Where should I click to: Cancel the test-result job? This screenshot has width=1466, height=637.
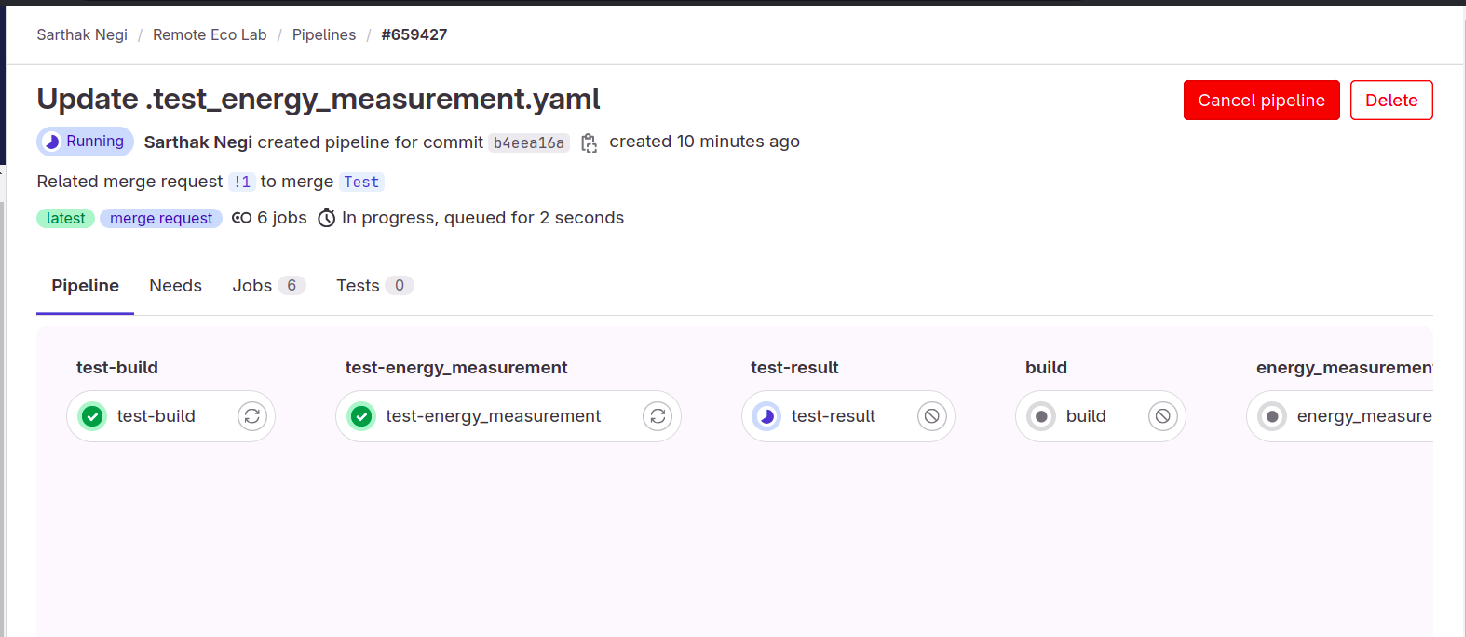click(x=932, y=416)
